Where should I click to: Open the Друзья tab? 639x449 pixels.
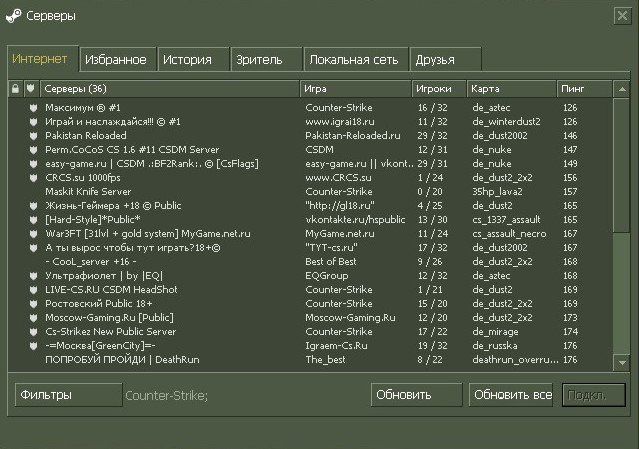pos(445,60)
